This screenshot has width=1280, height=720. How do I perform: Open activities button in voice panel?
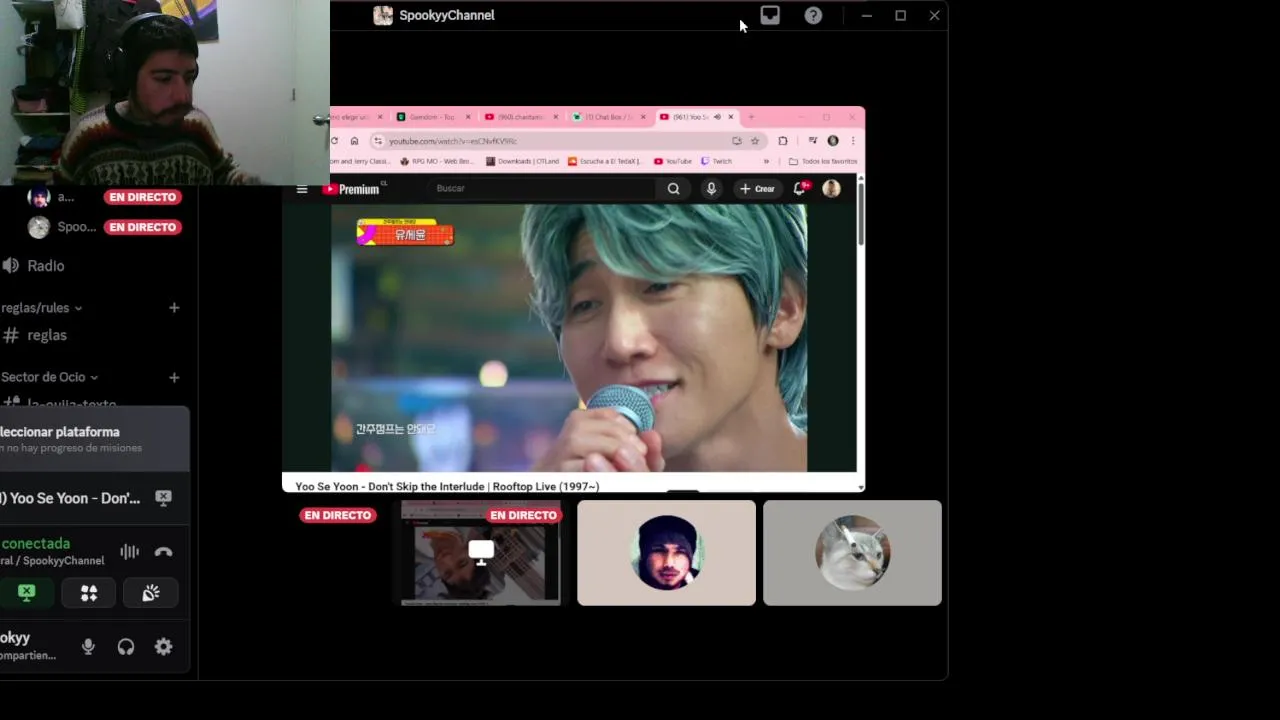click(89, 593)
